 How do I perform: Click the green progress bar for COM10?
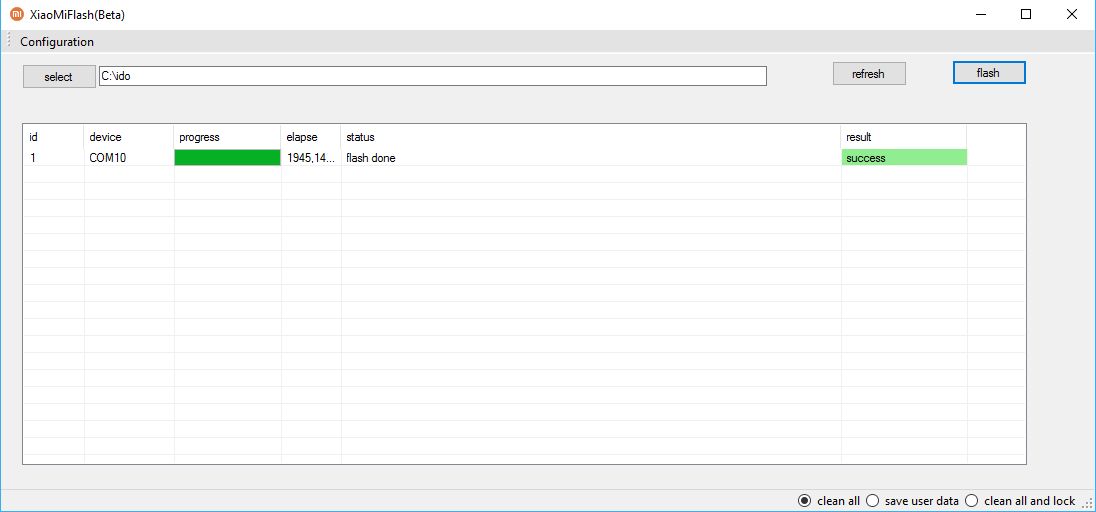227,157
